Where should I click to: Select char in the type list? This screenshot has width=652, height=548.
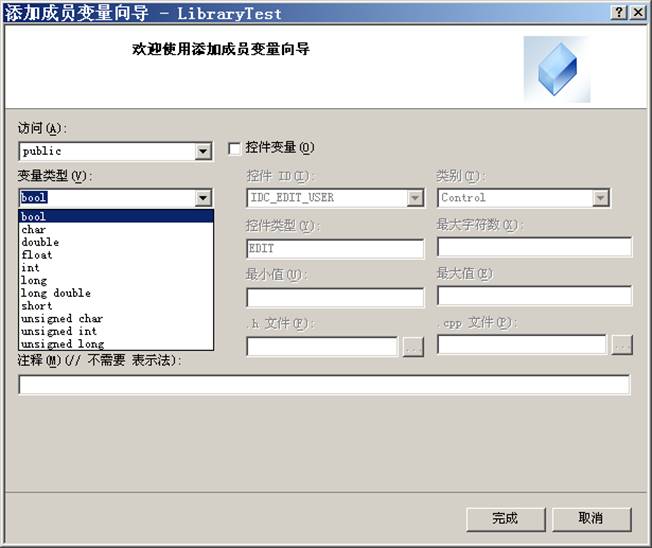(116, 229)
